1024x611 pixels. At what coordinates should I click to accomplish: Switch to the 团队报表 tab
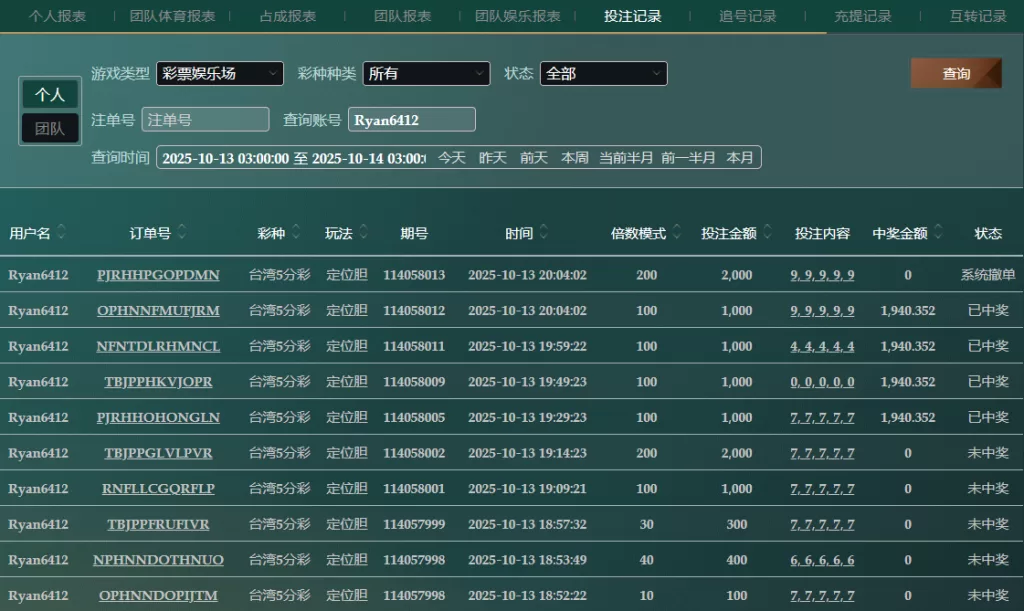click(x=402, y=16)
